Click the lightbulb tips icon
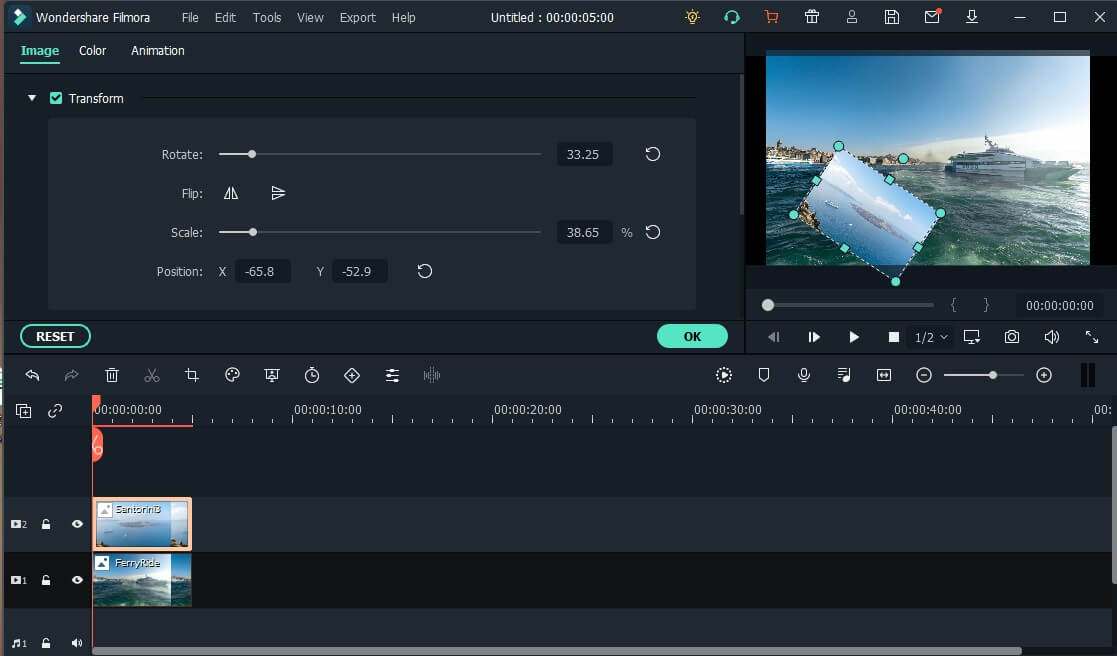 pos(692,17)
